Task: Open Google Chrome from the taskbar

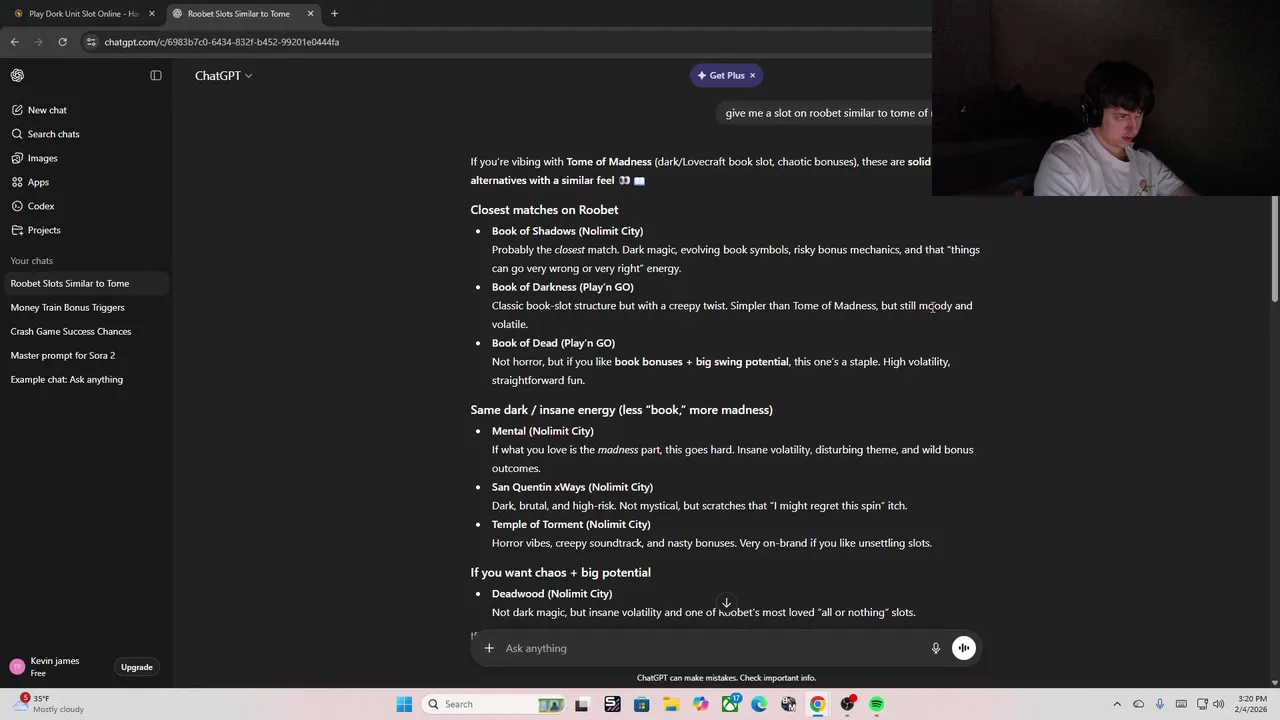Action: pos(818,704)
